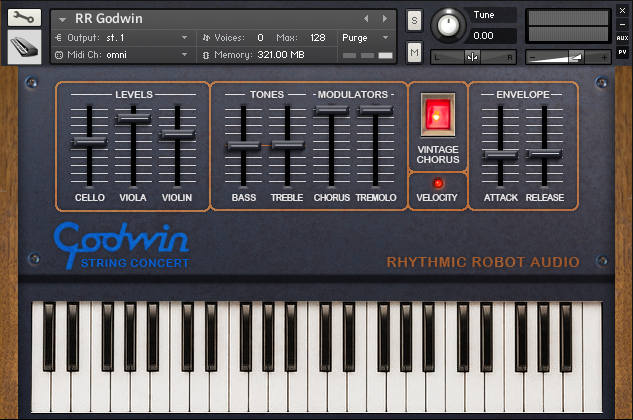The image size is (633, 420).
Task: Mute the instrument with M button
Action: 414,52
